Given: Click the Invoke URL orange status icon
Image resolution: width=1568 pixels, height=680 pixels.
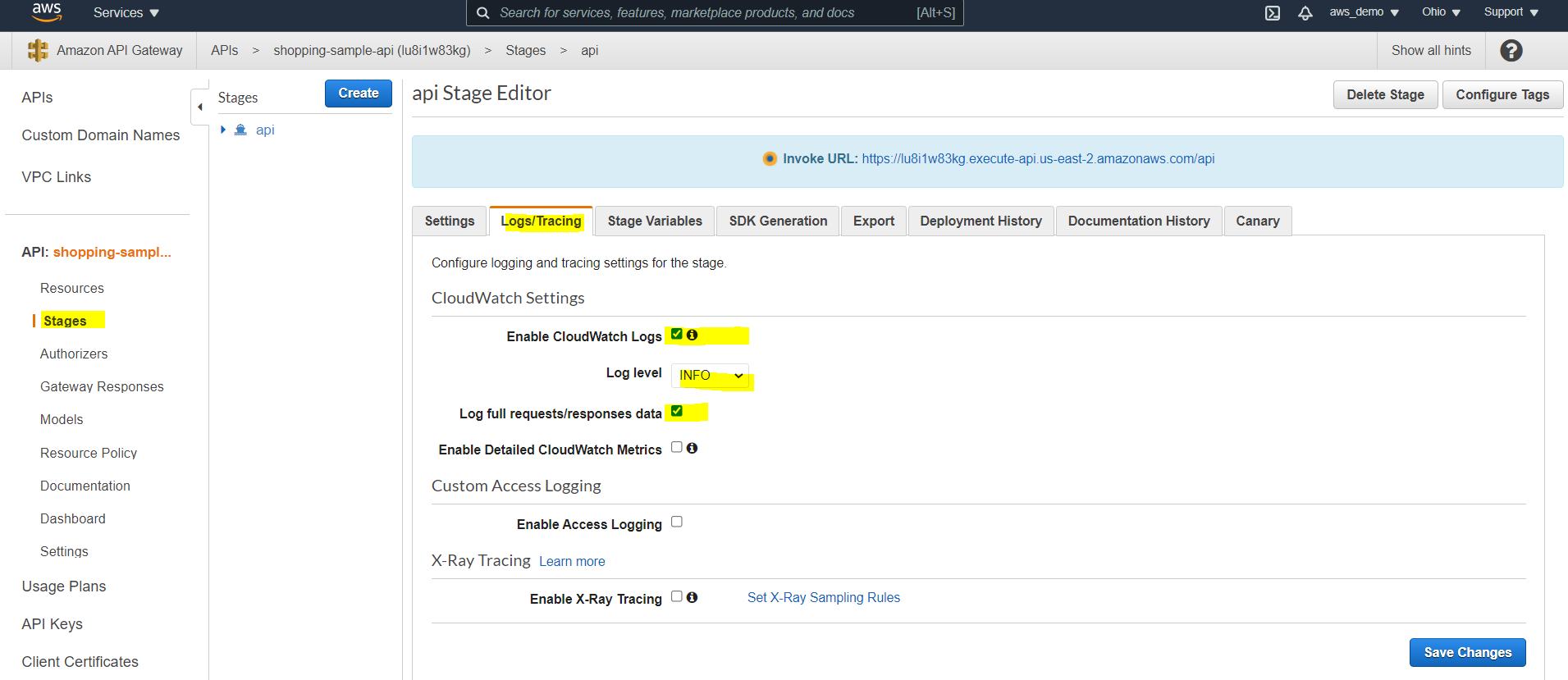Looking at the screenshot, I should 770,158.
